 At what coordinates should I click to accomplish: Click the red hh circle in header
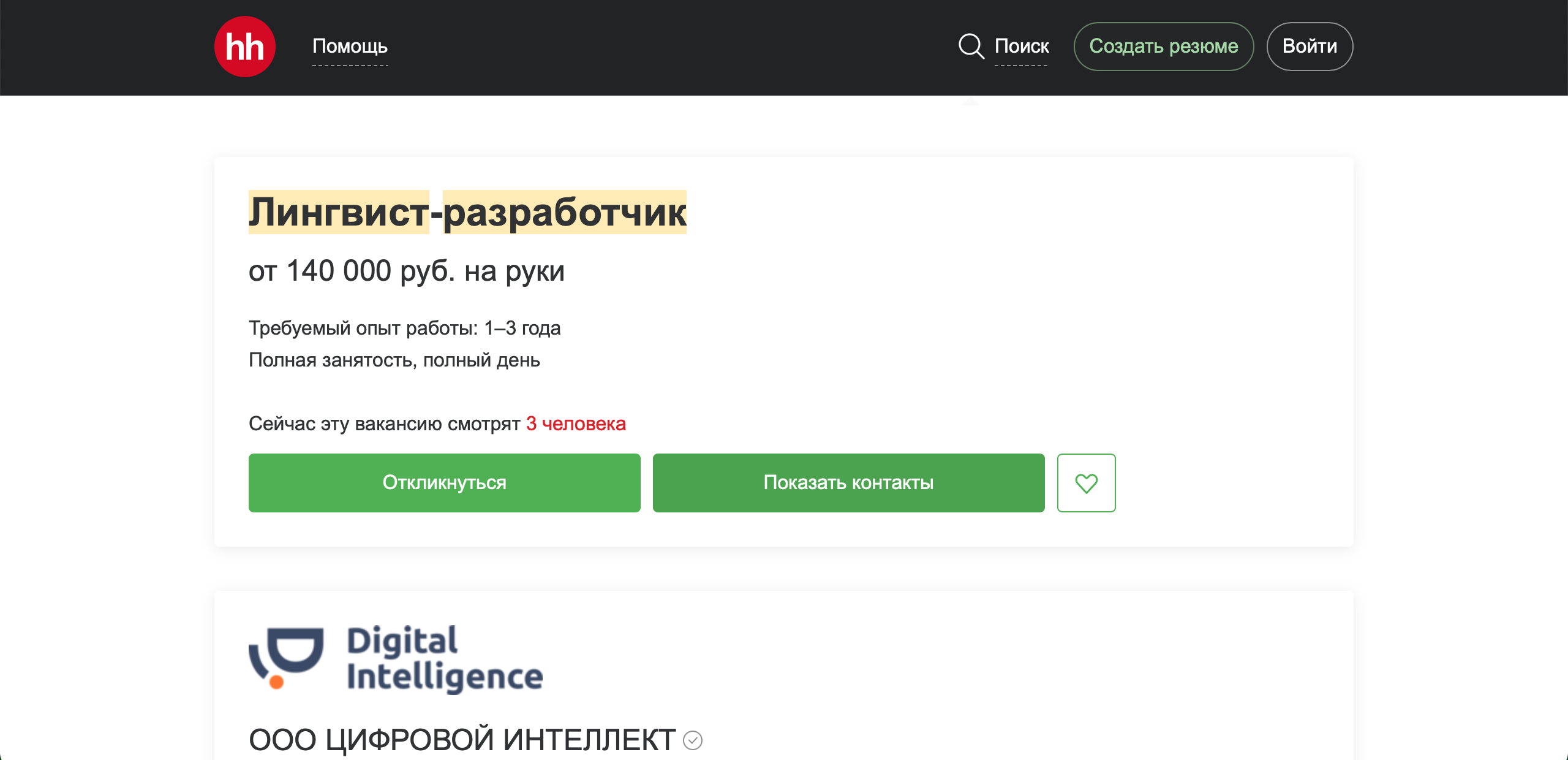click(x=244, y=46)
